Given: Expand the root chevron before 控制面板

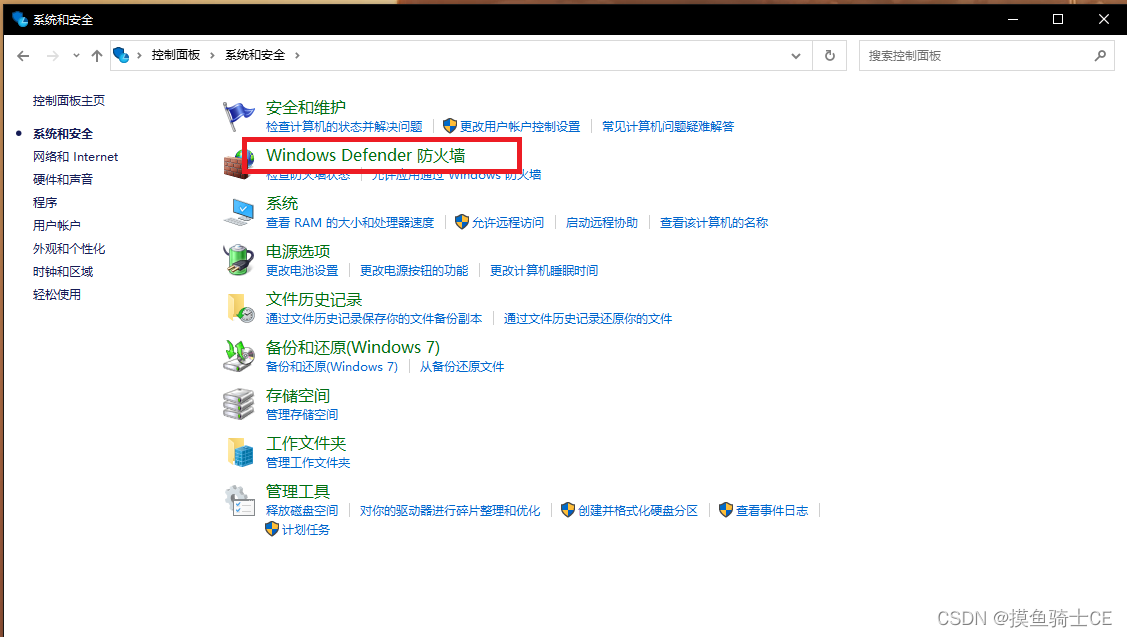Looking at the screenshot, I should pyautogui.click(x=139, y=55).
